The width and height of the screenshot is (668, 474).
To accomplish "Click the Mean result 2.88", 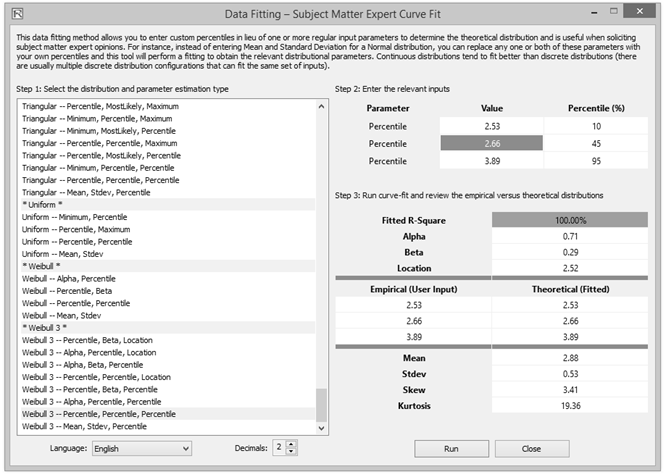I will click(570, 358).
